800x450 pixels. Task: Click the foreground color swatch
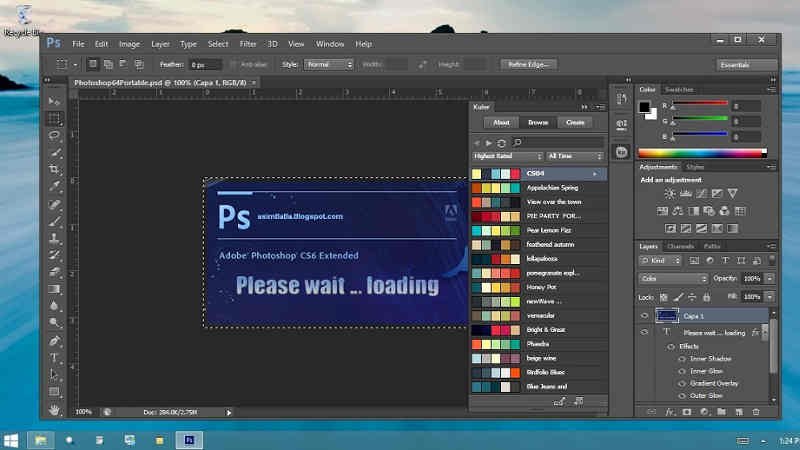[644, 107]
